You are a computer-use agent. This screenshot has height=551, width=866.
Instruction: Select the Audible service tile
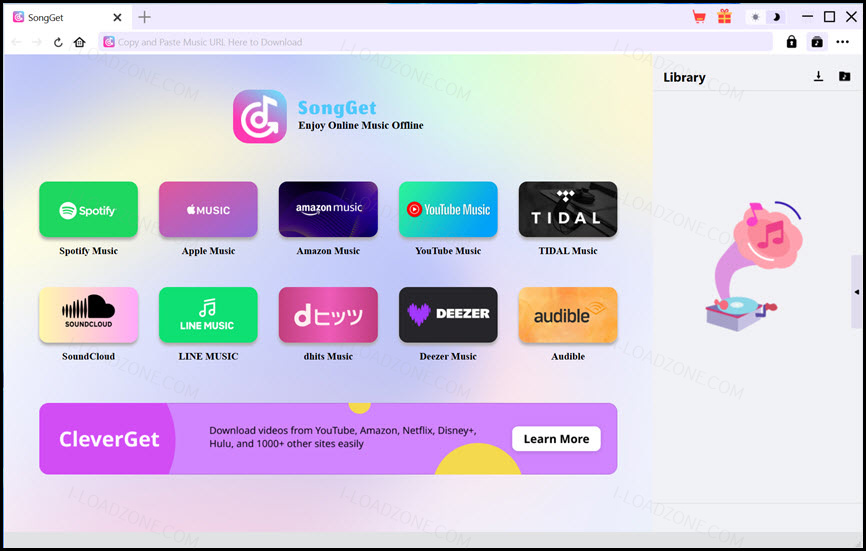(x=568, y=315)
